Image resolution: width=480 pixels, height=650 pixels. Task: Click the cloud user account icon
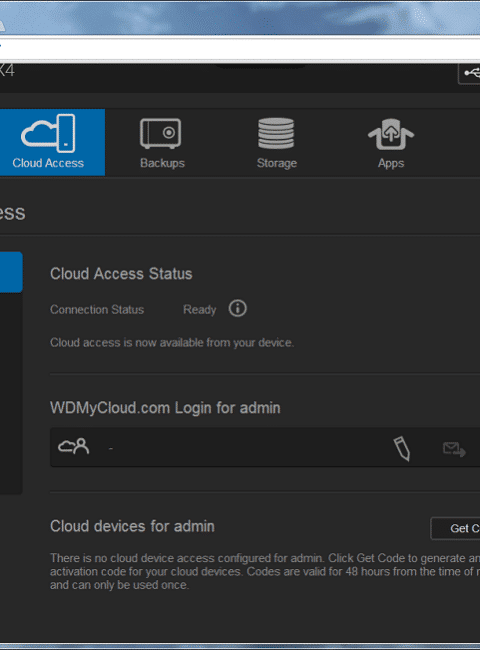74,446
